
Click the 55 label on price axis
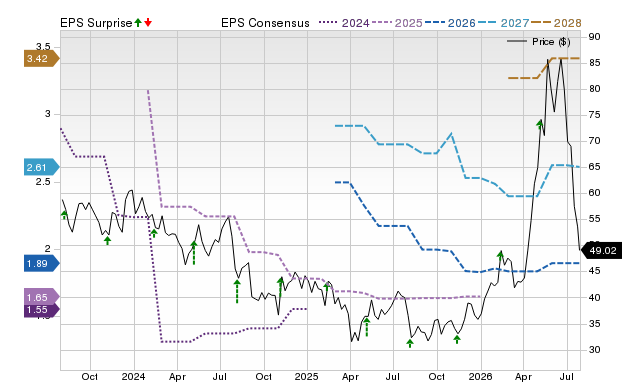click(594, 219)
